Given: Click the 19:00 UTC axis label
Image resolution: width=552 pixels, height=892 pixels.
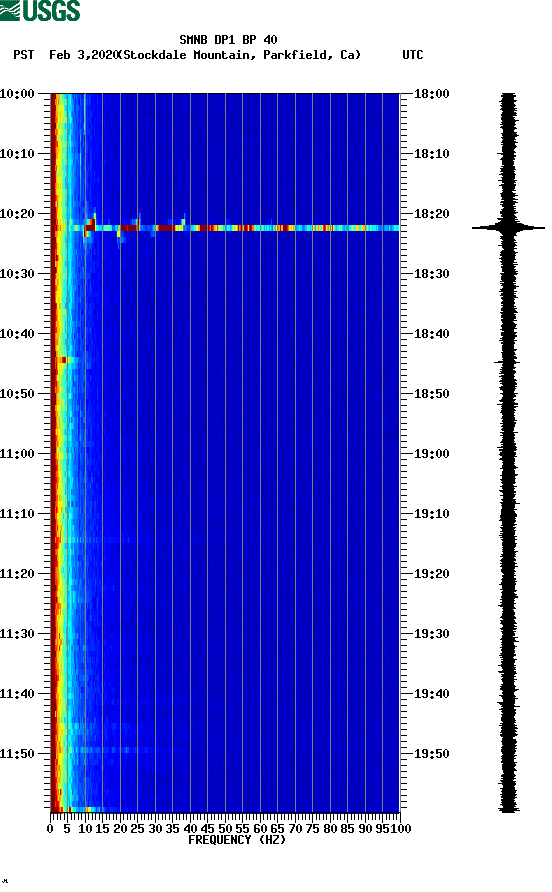Looking at the screenshot, I should click(431, 454).
